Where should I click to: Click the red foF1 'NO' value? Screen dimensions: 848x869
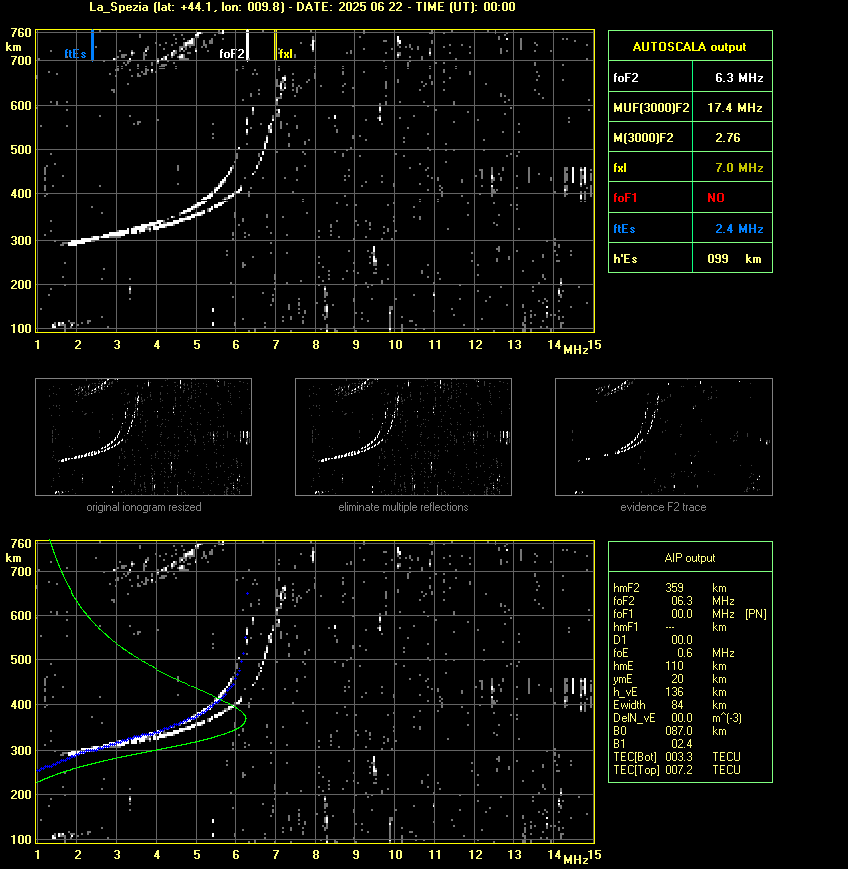(x=716, y=198)
